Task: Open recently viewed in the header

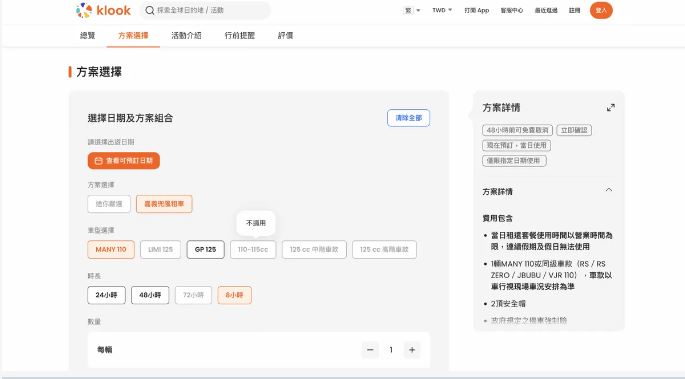Action: click(x=546, y=10)
